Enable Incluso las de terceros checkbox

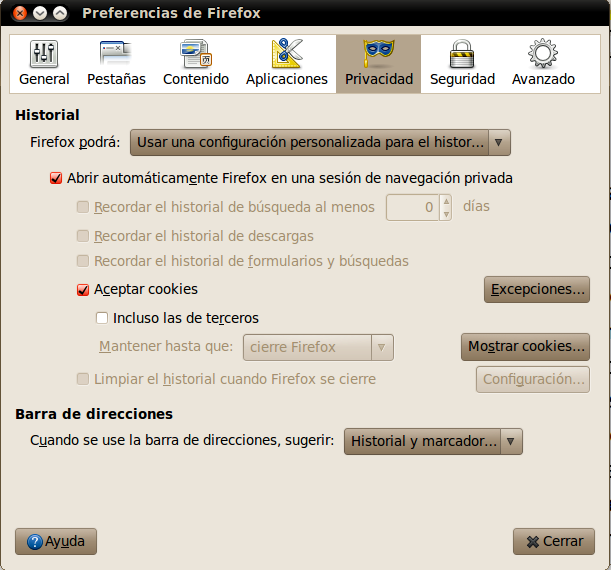coord(102,318)
